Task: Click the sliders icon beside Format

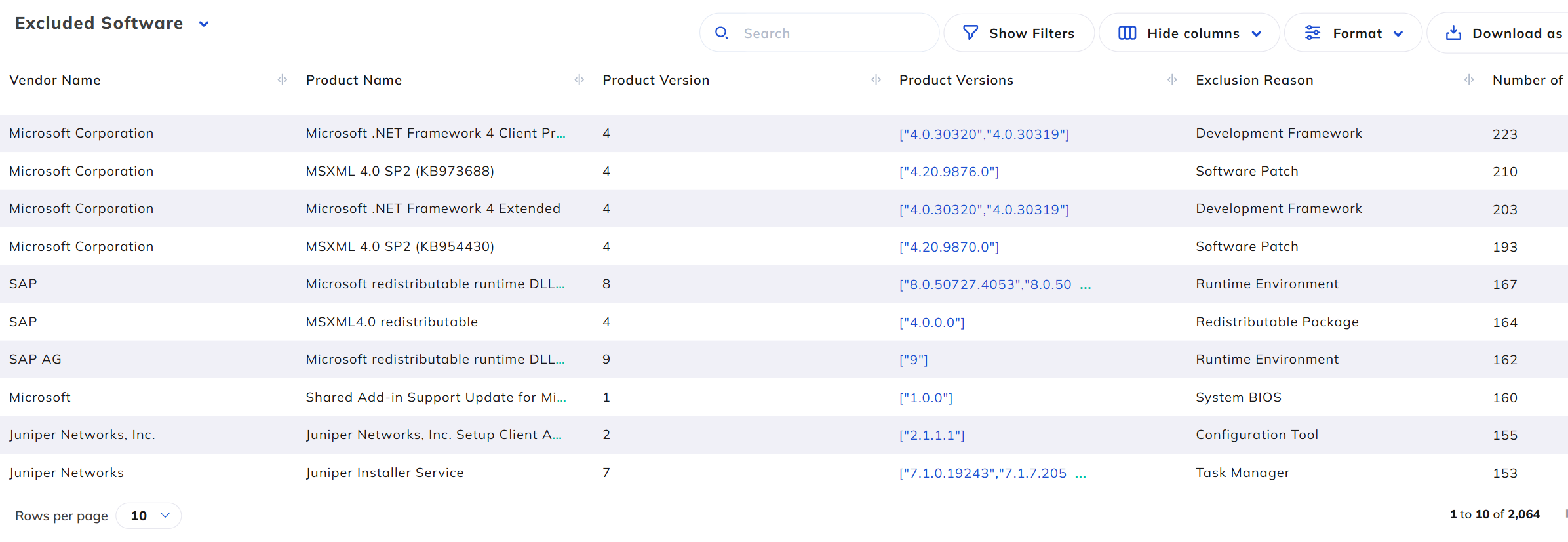Action: (1312, 33)
